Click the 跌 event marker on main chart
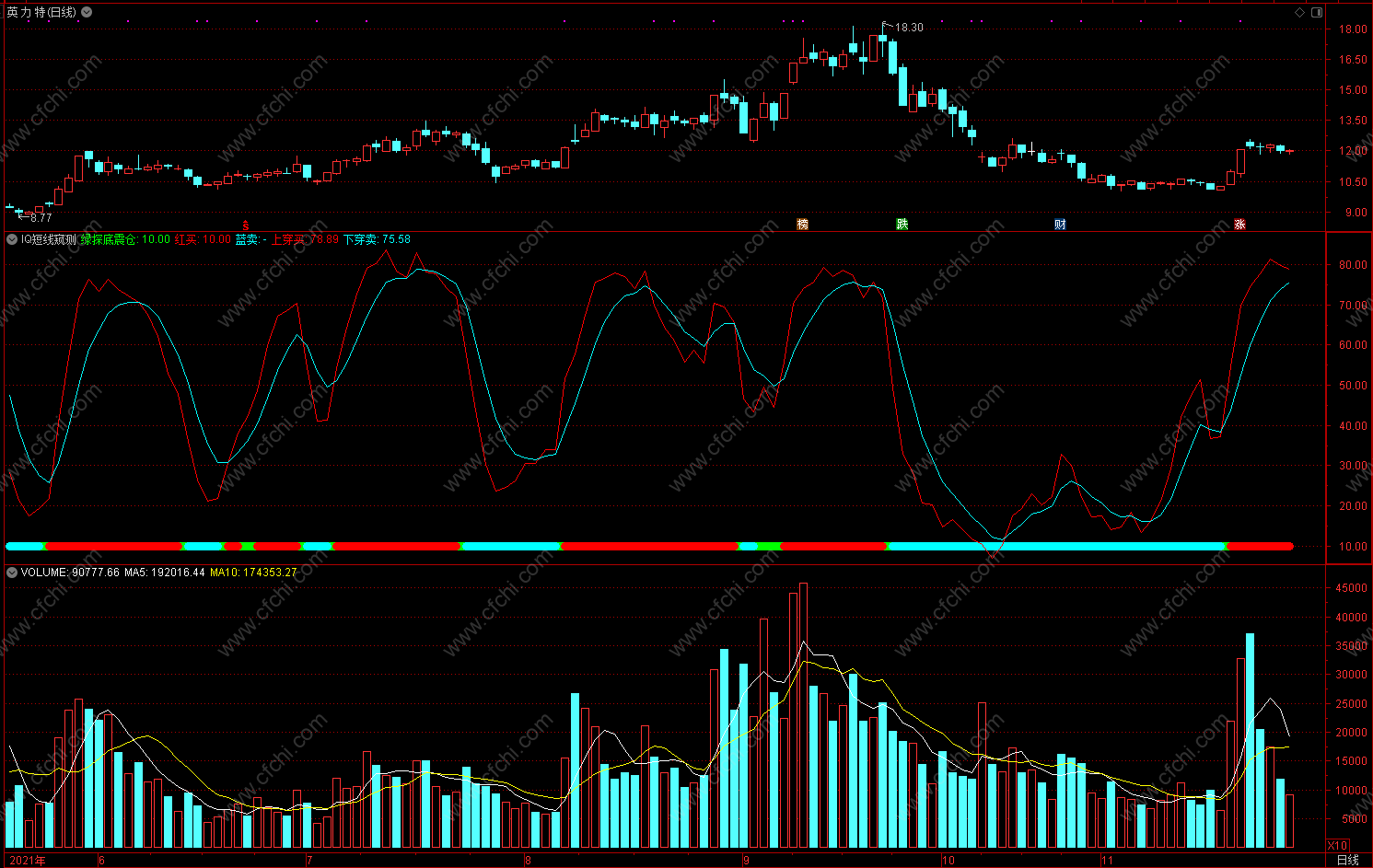The image size is (1373, 868). tap(902, 224)
